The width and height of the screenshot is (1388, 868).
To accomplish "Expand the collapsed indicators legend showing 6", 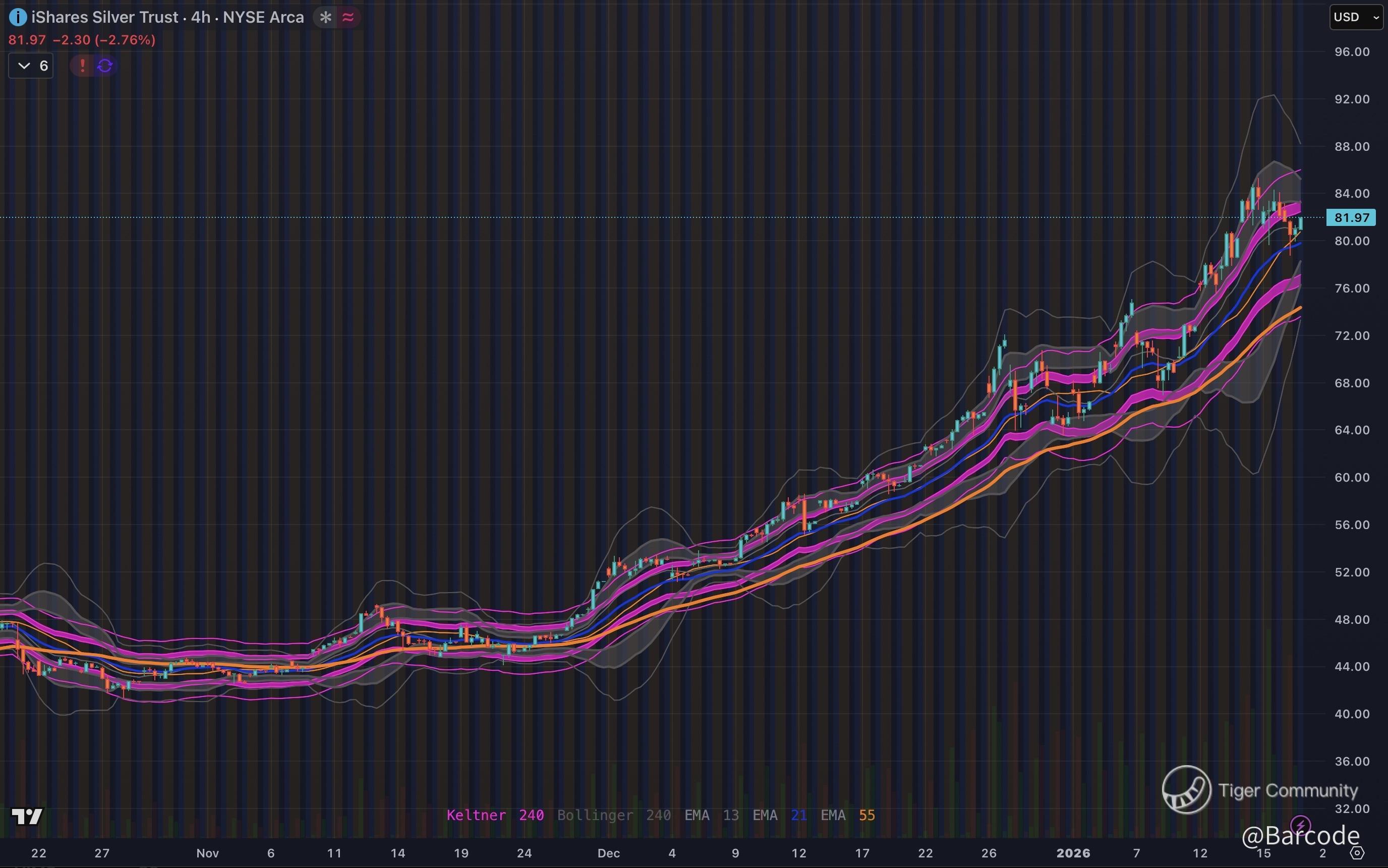I will pos(31,66).
